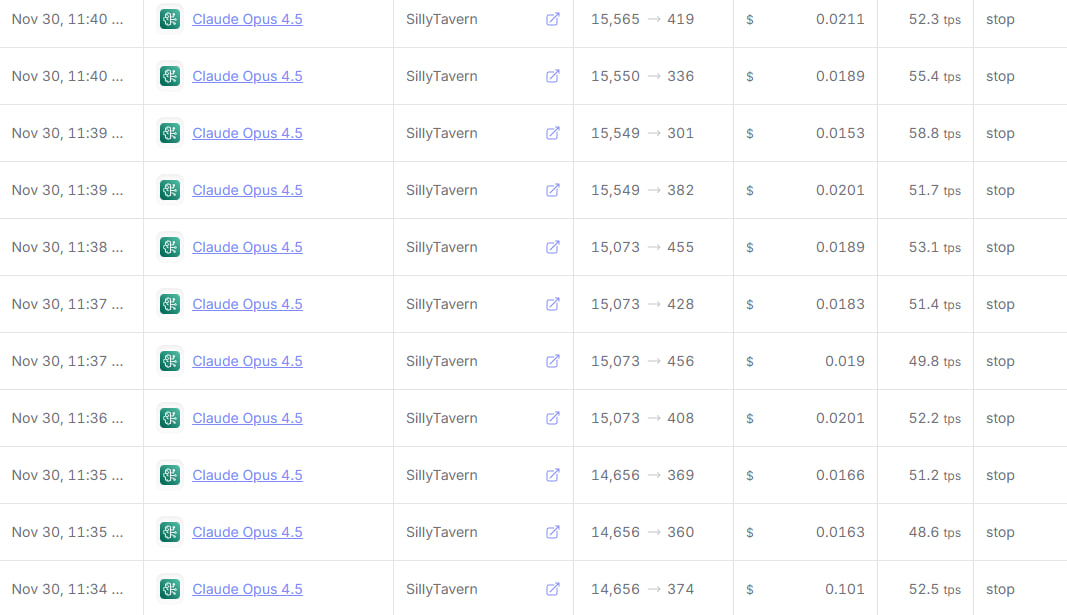Click the model logo icon in the 369-token row
Screen dimensions: 1067x615
pos(169,475)
